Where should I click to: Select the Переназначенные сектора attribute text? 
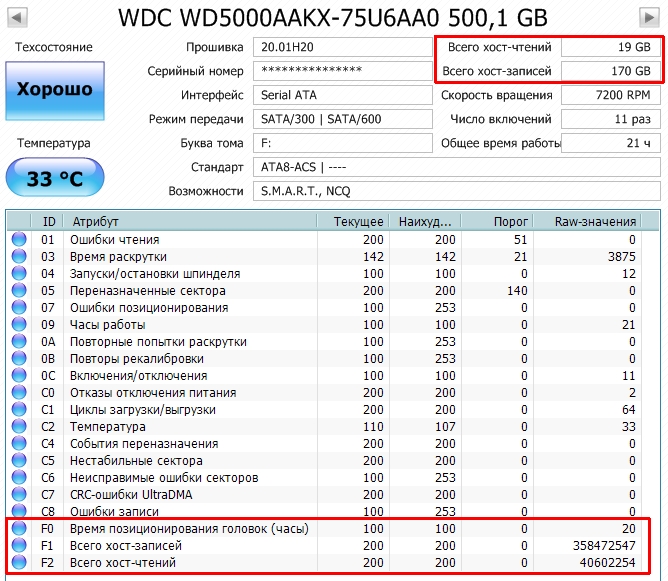[147, 291]
